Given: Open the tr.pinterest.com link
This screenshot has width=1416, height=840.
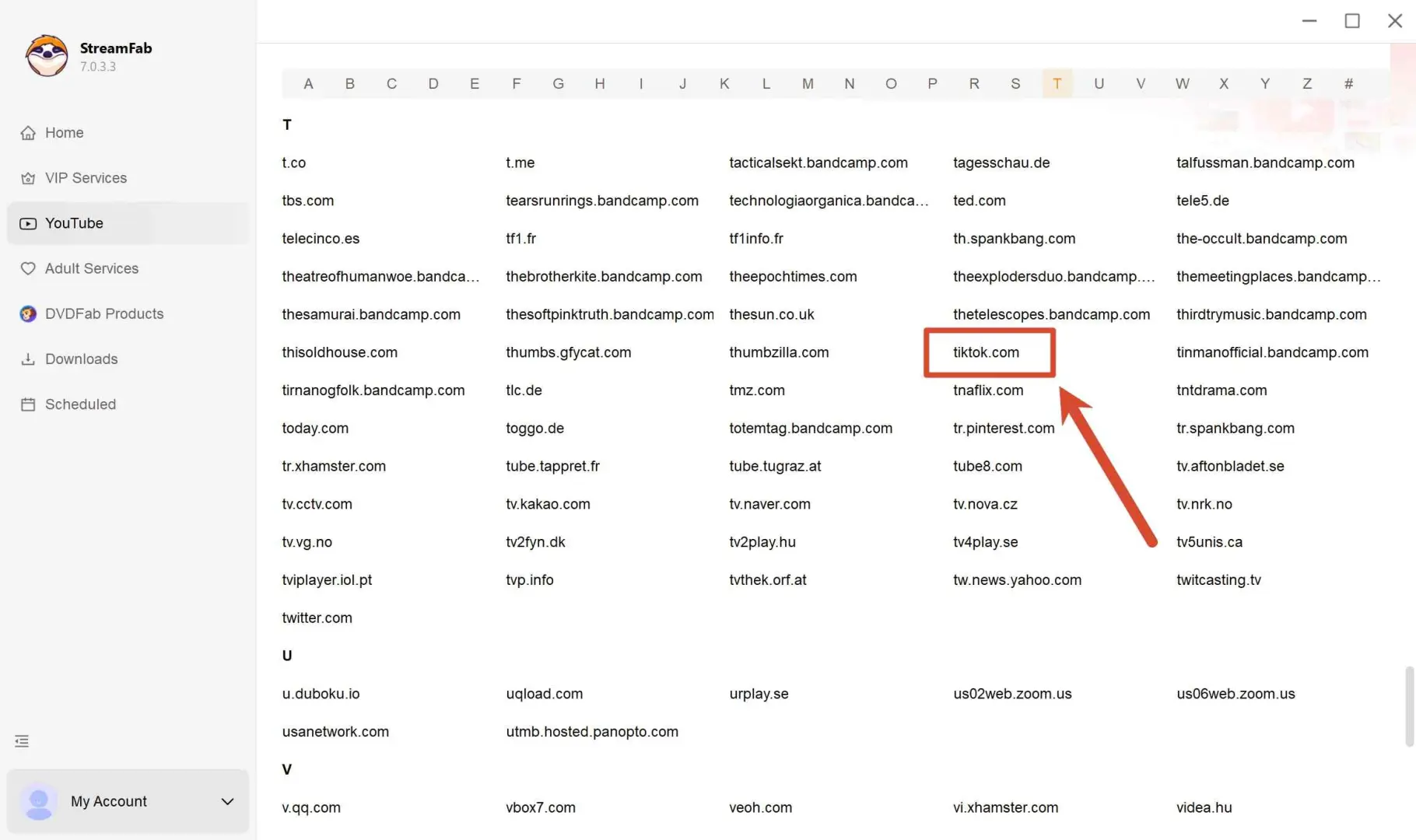Looking at the screenshot, I should 1004,429.
